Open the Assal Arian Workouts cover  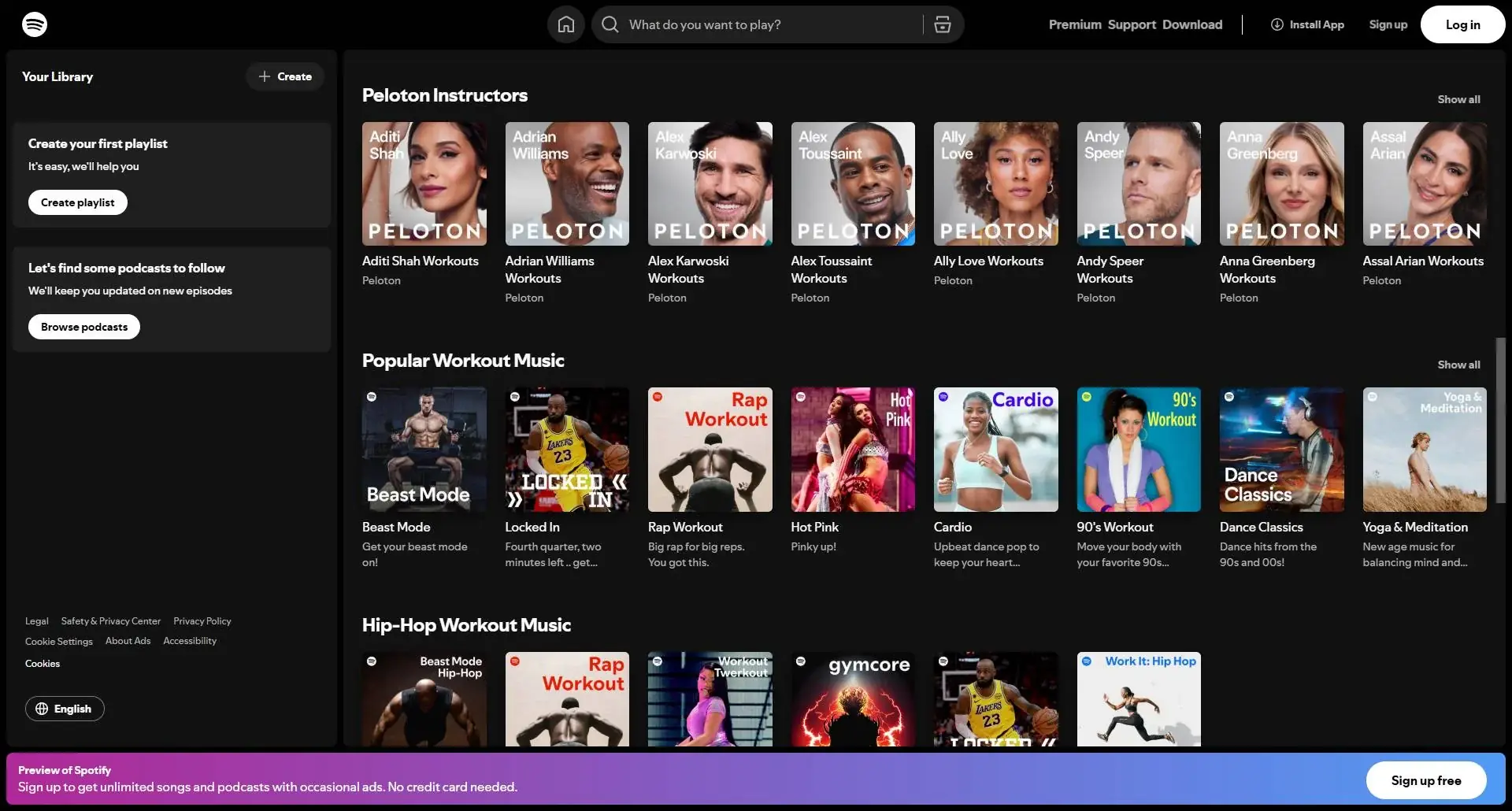(1425, 183)
